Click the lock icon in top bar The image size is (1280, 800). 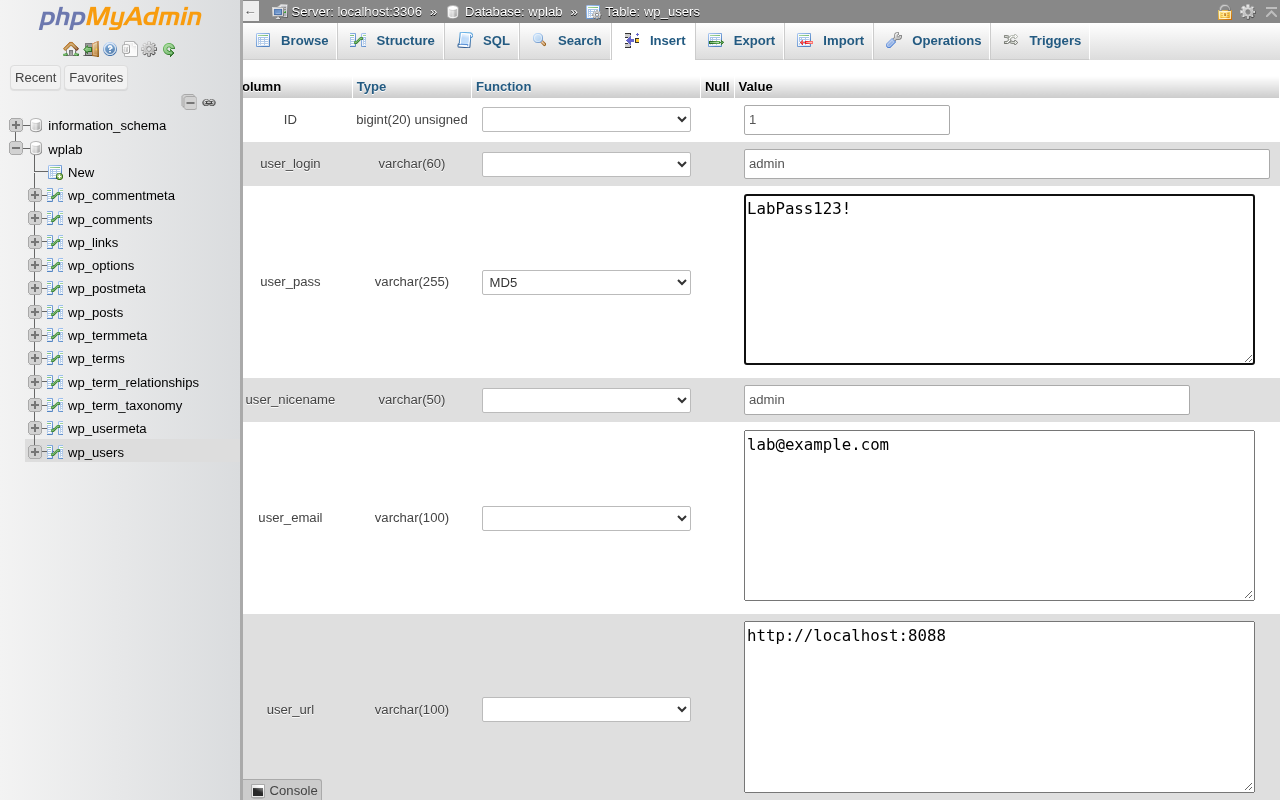click(1224, 12)
